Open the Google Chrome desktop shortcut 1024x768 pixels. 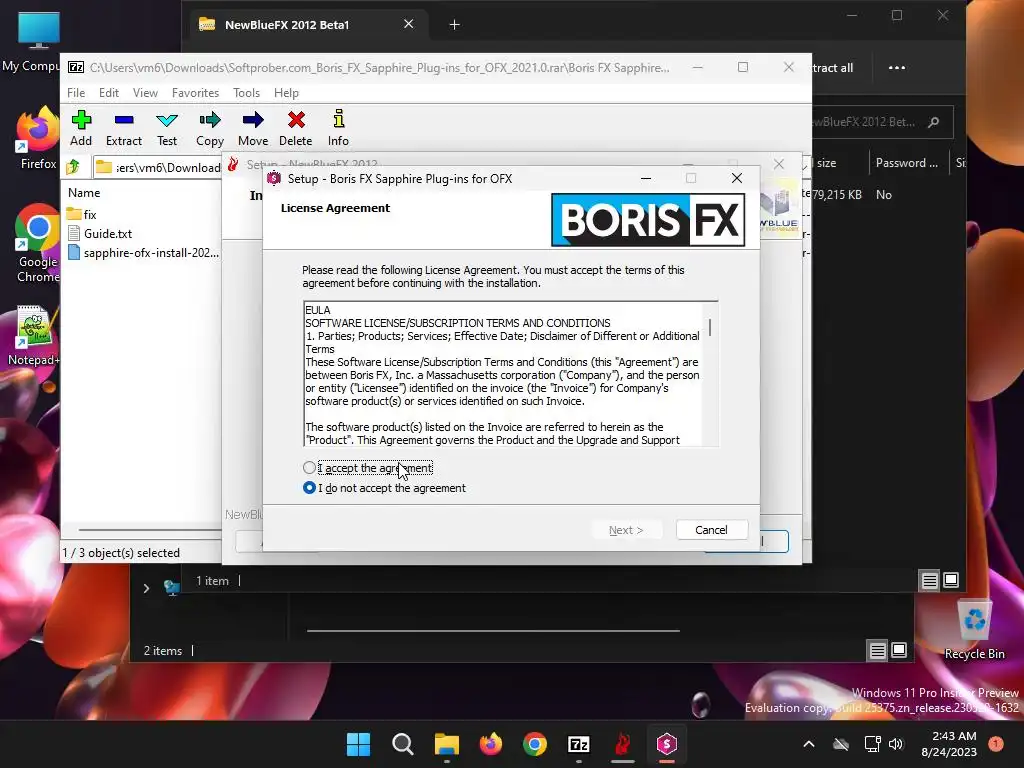coord(38,244)
